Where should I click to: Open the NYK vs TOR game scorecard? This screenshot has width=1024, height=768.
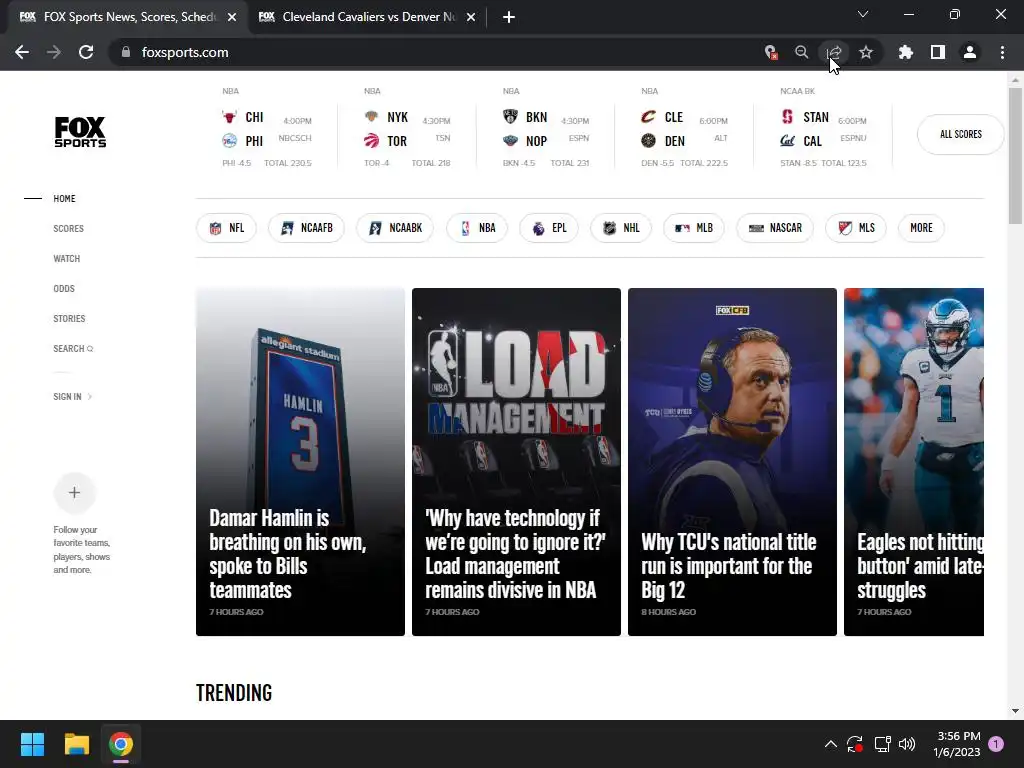(407, 128)
